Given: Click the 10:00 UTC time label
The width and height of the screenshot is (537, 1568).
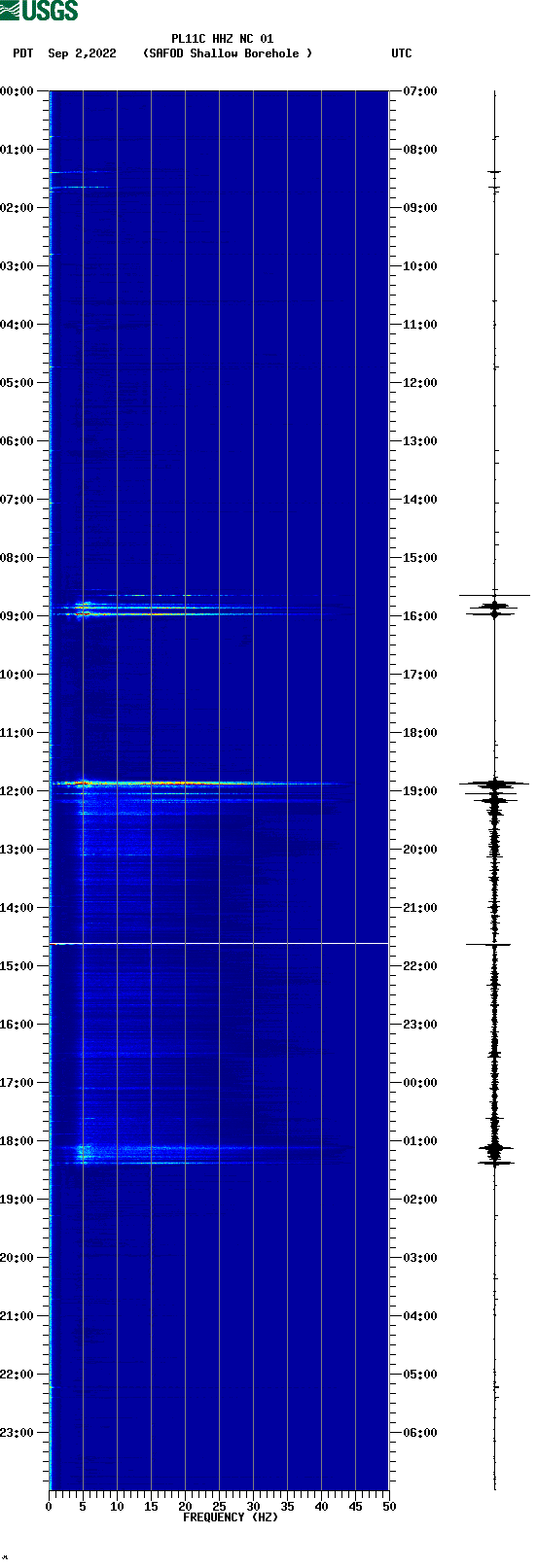Looking at the screenshot, I should (x=420, y=266).
